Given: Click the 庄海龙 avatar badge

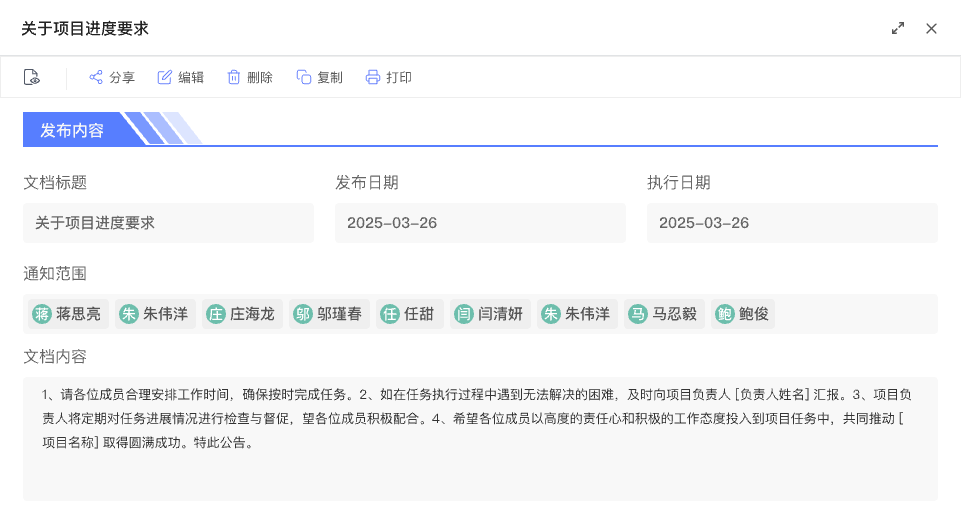Looking at the screenshot, I should (x=216, y=314).
